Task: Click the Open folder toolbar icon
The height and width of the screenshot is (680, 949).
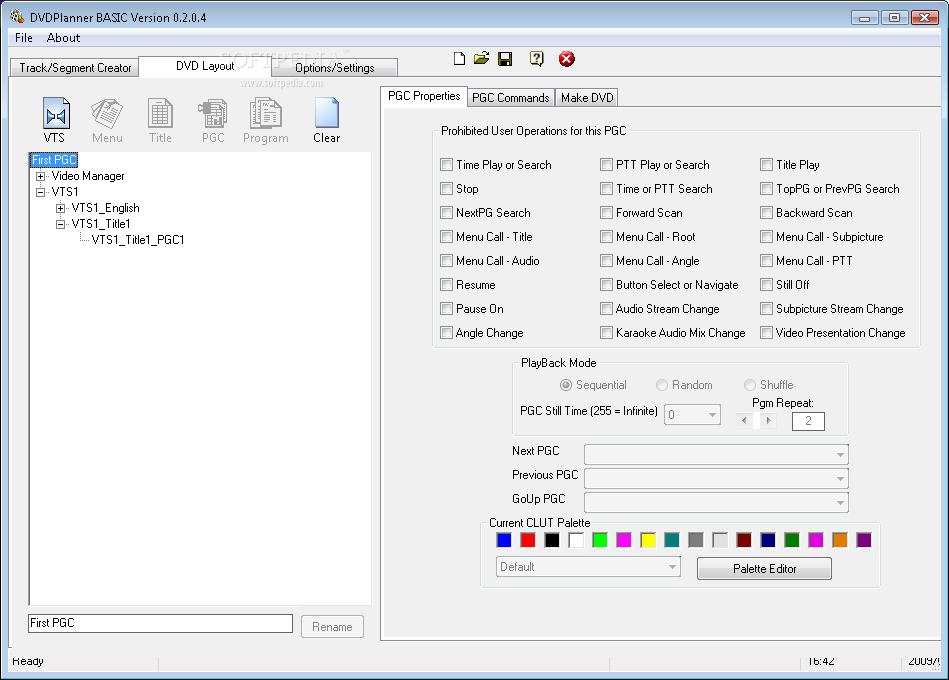Action: (x=482, y=59)
